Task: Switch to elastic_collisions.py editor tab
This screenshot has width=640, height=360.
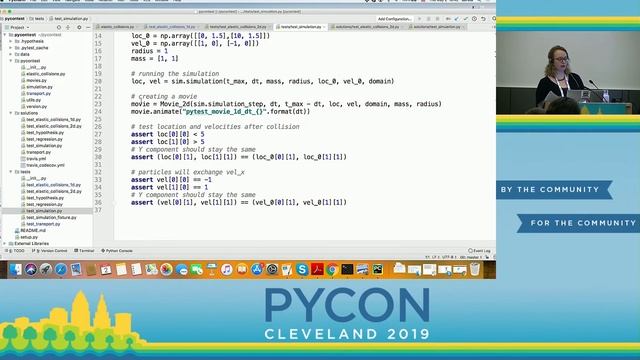Action: 117,27
